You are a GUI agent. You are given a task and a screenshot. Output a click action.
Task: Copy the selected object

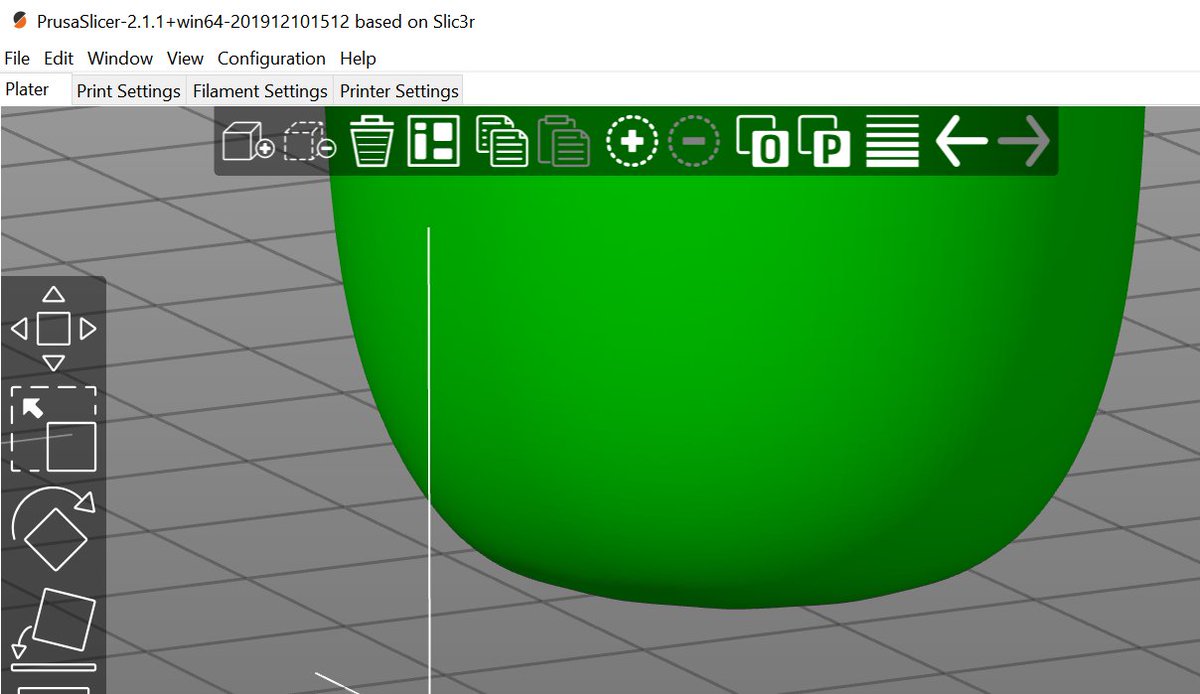tap(503, 141)
